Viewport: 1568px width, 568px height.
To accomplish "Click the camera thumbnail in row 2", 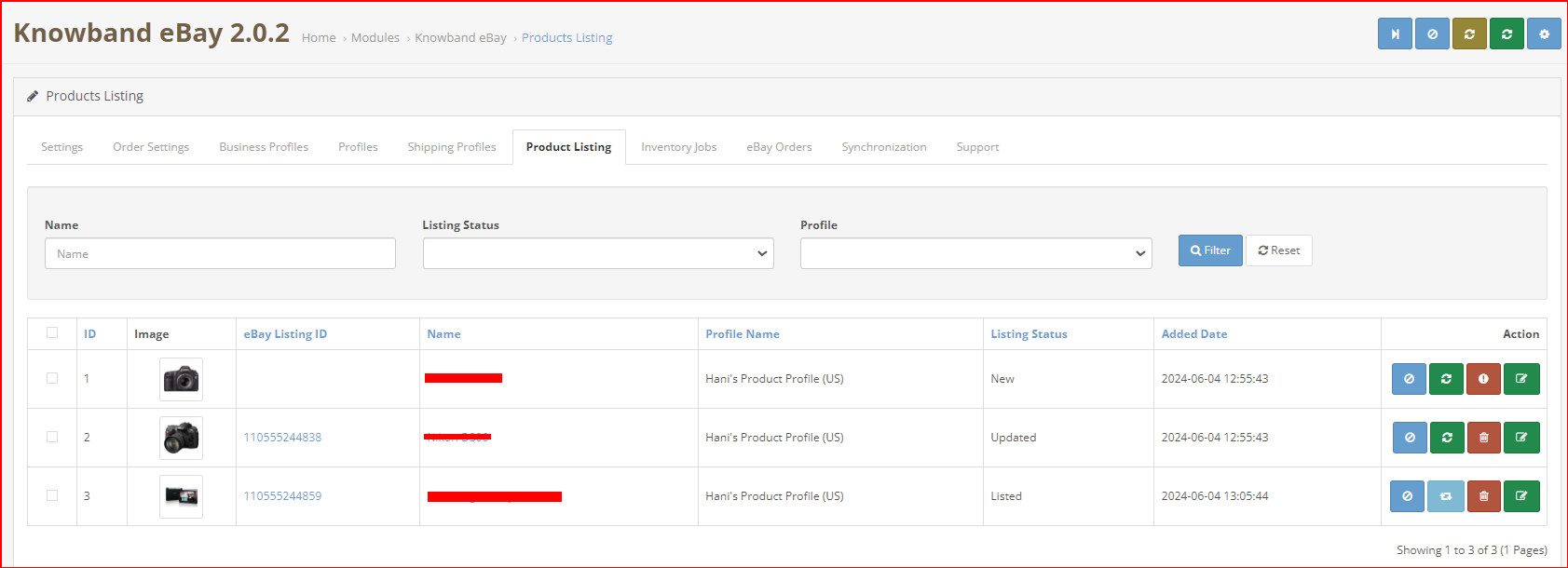I will pos(181,438).
